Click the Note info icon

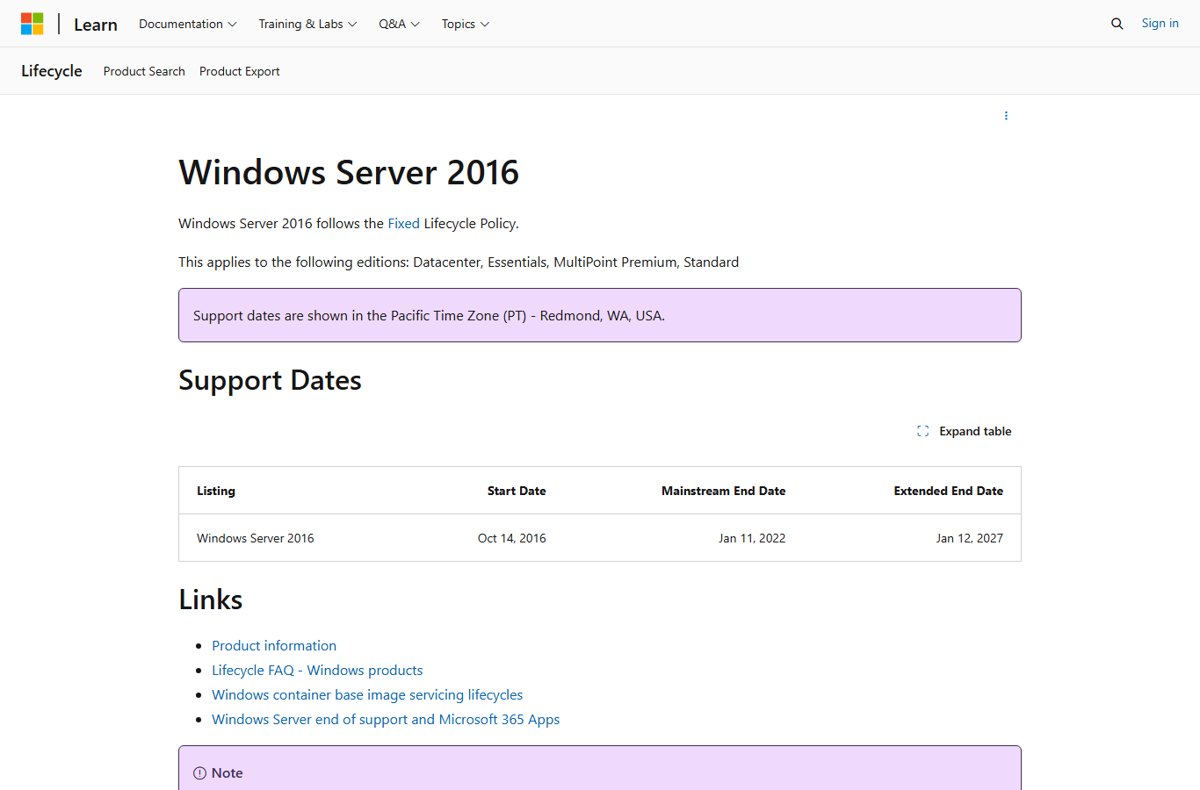click(200, 773)
